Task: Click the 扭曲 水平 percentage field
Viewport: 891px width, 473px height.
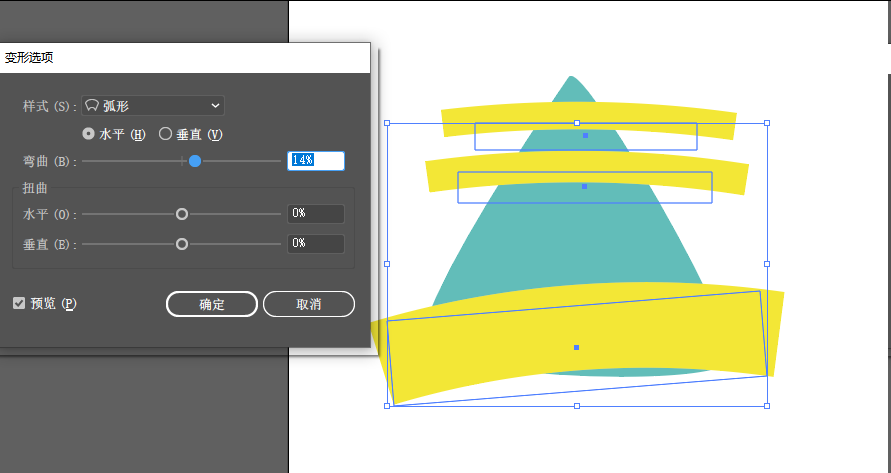Action: tap(316, 214)
